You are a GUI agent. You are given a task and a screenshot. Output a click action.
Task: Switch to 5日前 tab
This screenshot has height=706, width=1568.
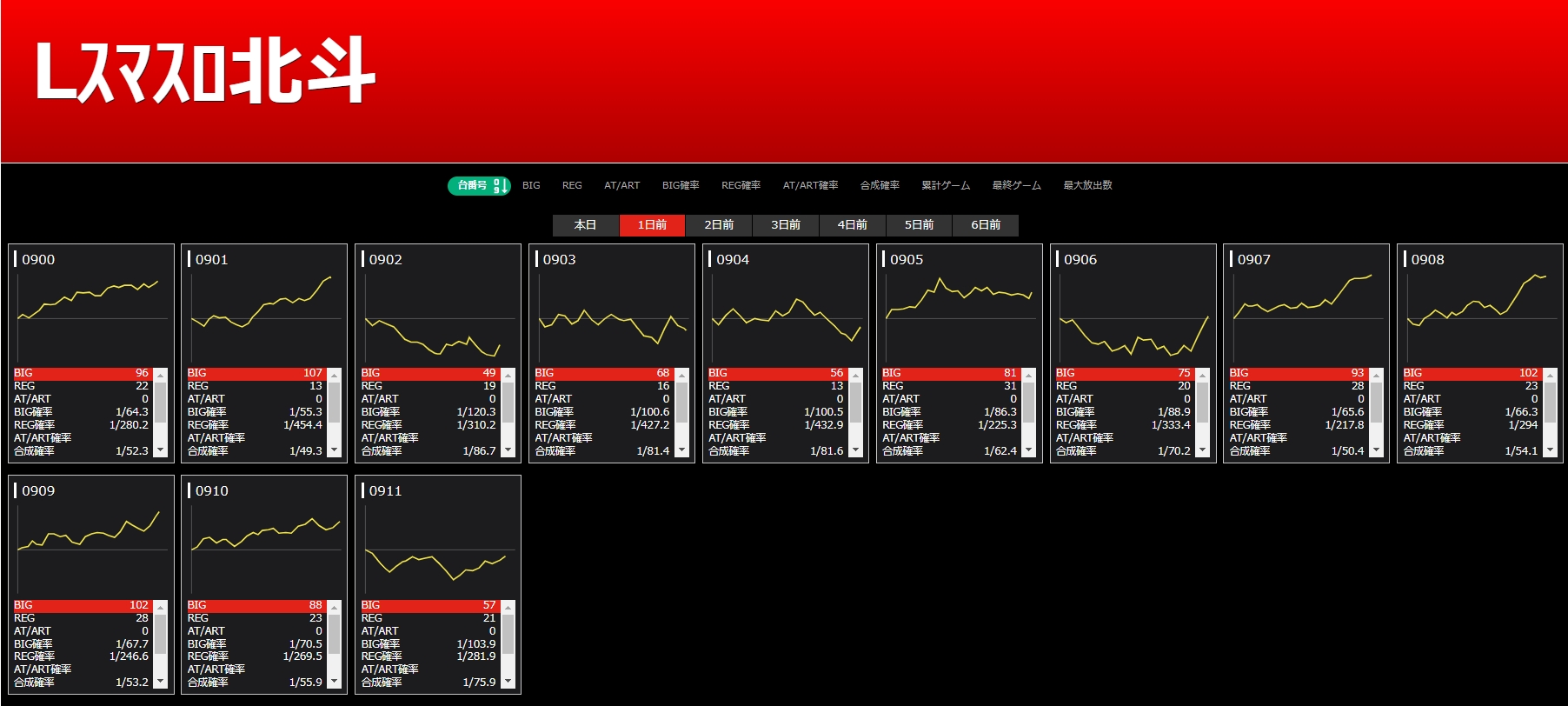(x=919, y=225)
